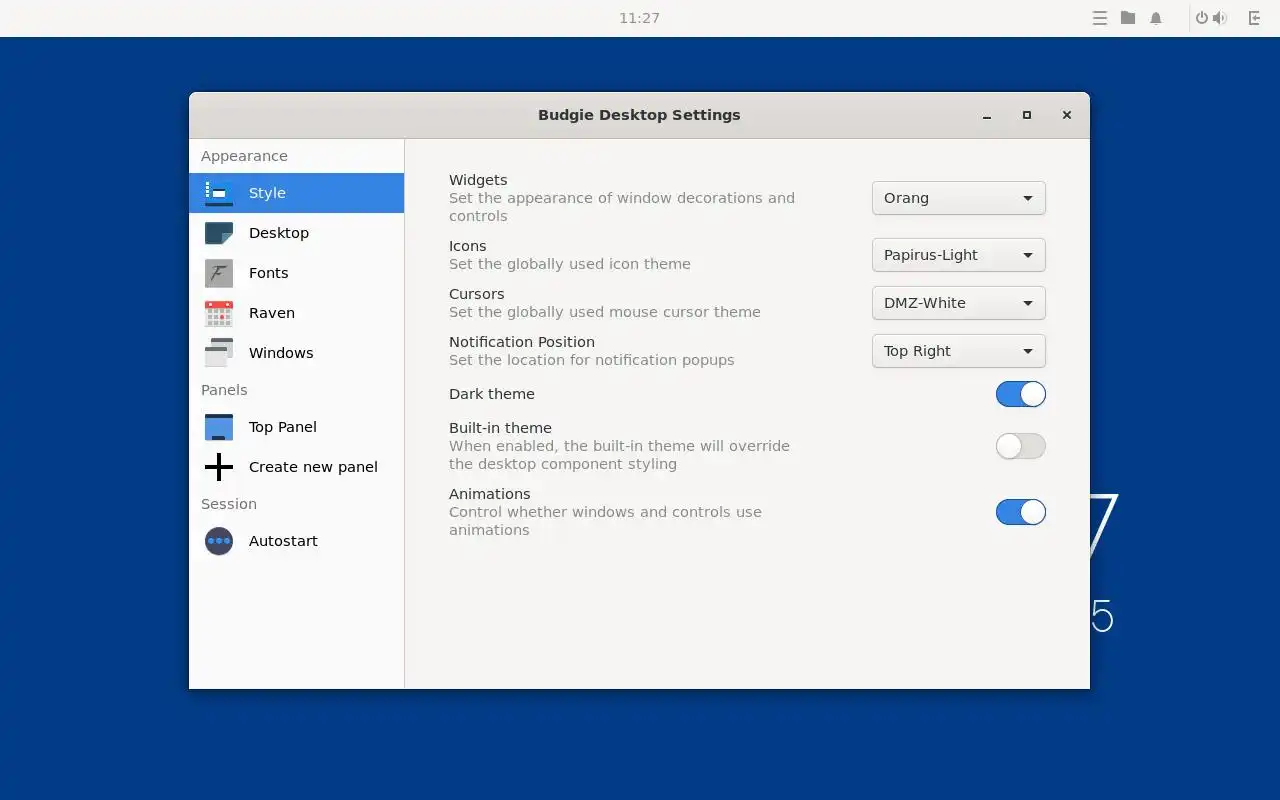Viewport: 1280px width, 800px height.
Task: Click the Budgie Desktop Settings title bar text
Action: [x=639, y=115]
